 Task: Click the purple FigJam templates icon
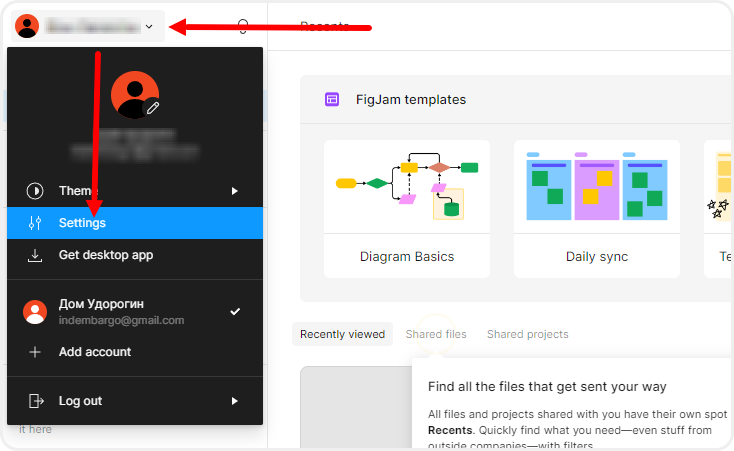[x=332, y=100]
